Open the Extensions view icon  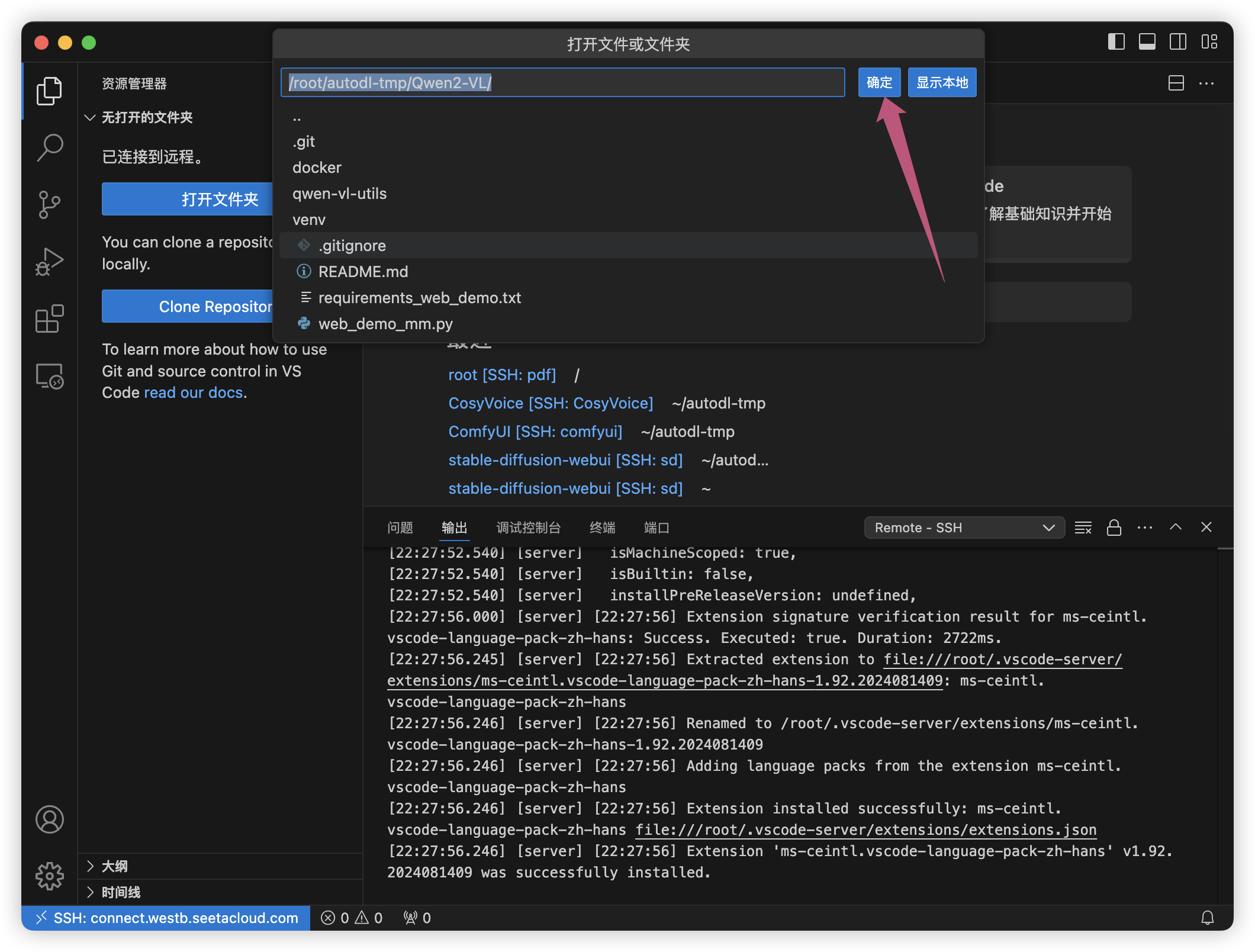point(50,319)
